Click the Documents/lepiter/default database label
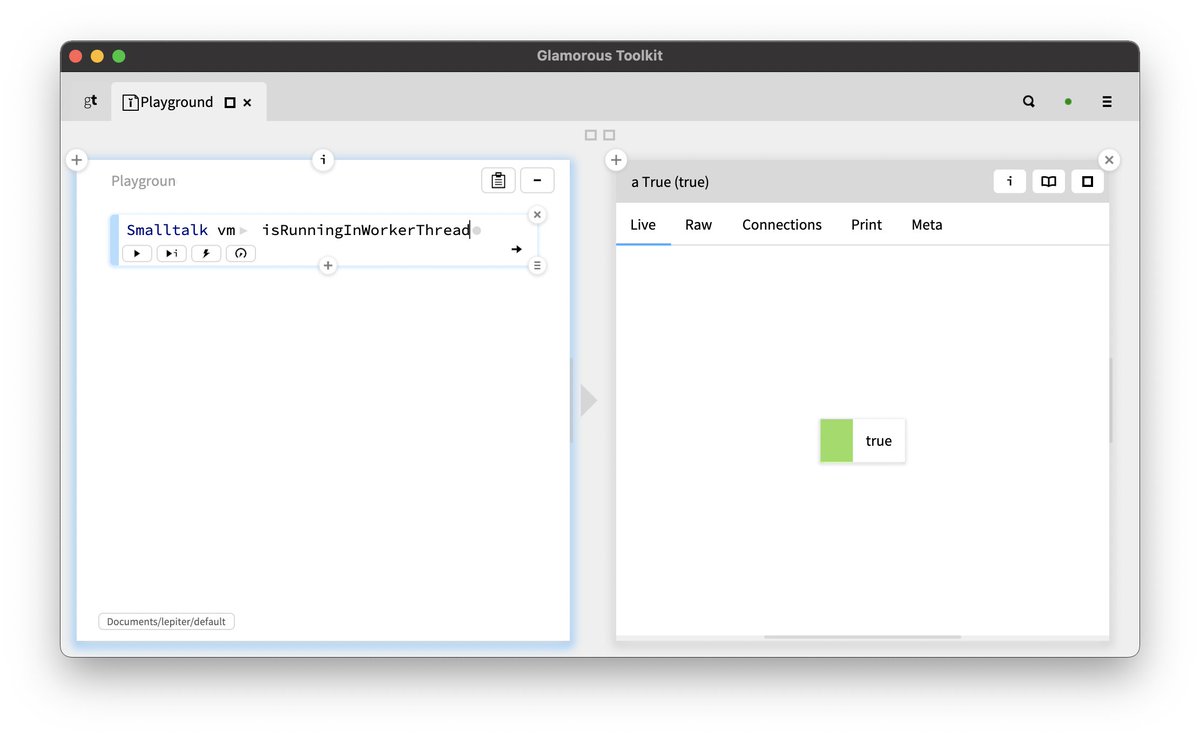The height and width of the screenshot is (737, 1200). pyautogui.click(x=167, y=622)
